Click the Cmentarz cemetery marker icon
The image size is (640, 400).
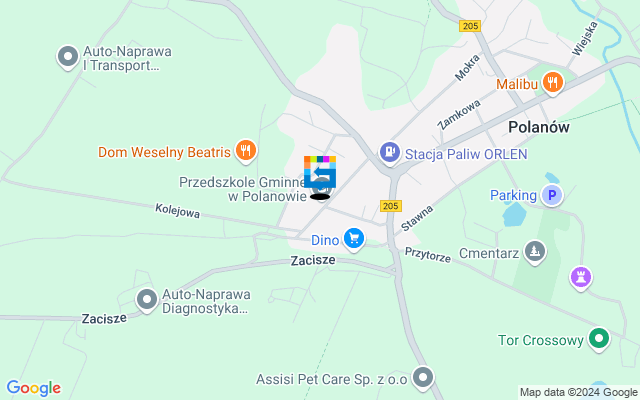click(535, 252)
